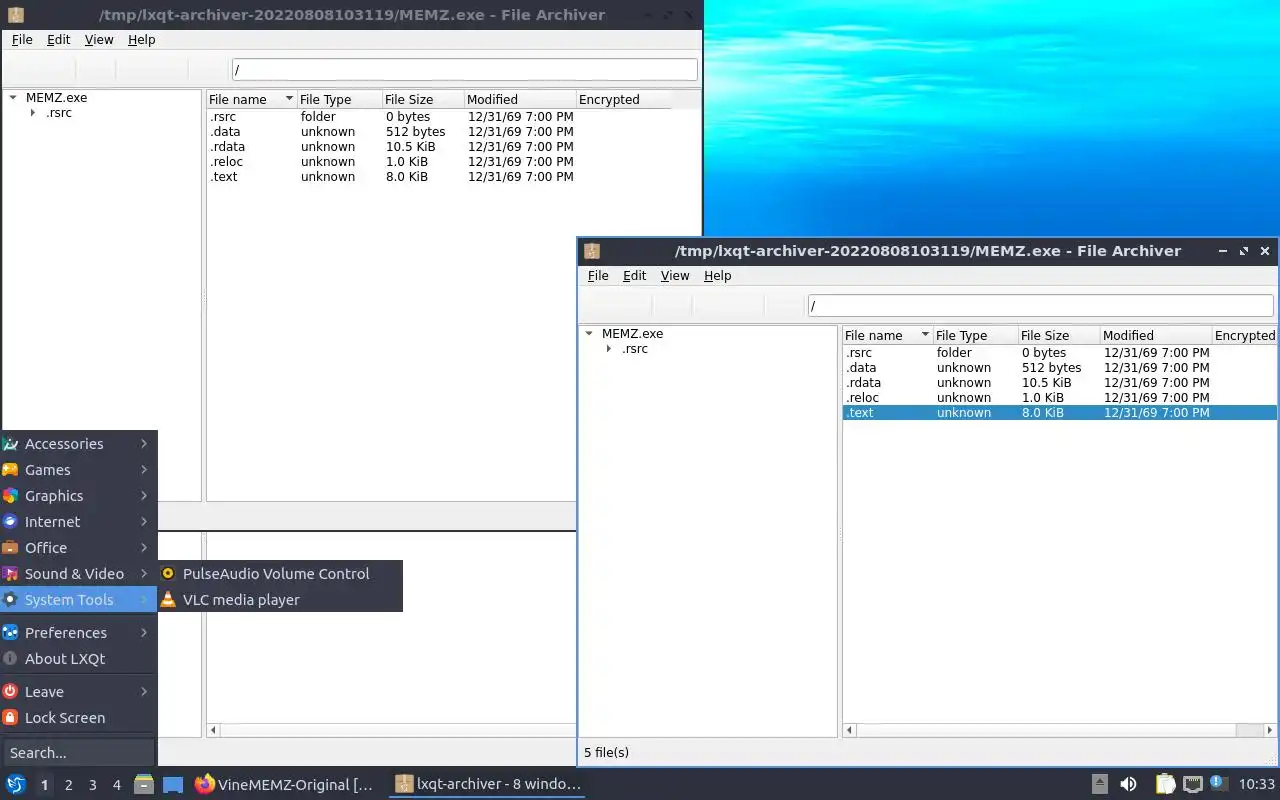Open Help menu in front archiver window
This screenshot has height=800, width=1280.
pyautogui.click(x=718, y=276)
